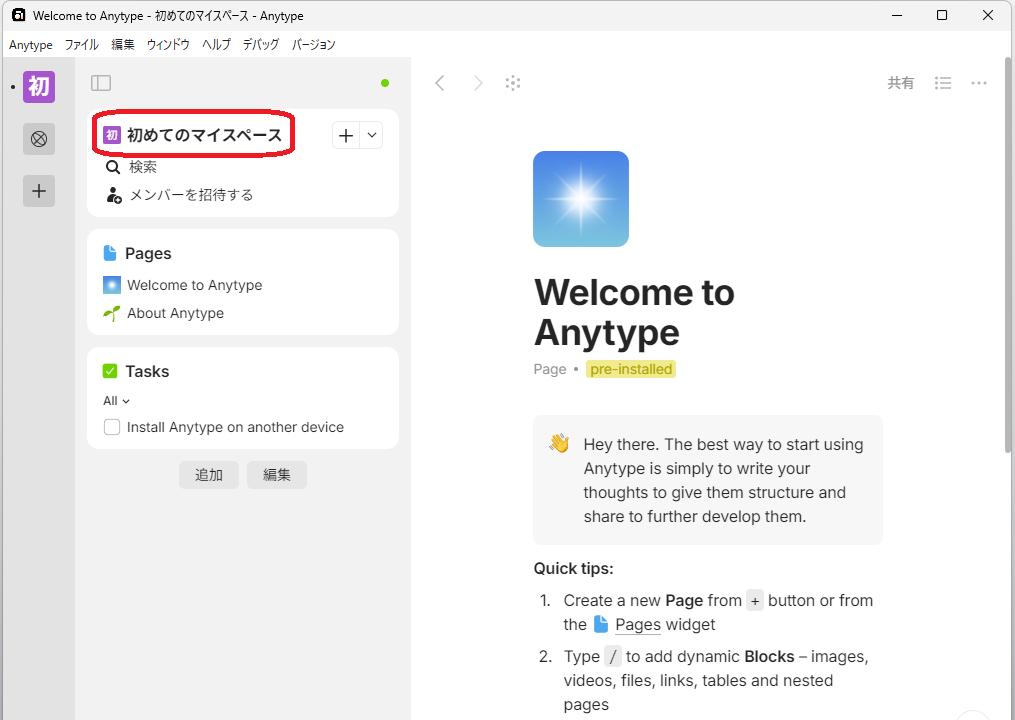The width and height of the screenshot is (1015, 720).
Task: Click the Pages link icon in quick tips
Action: pos(601,624)
